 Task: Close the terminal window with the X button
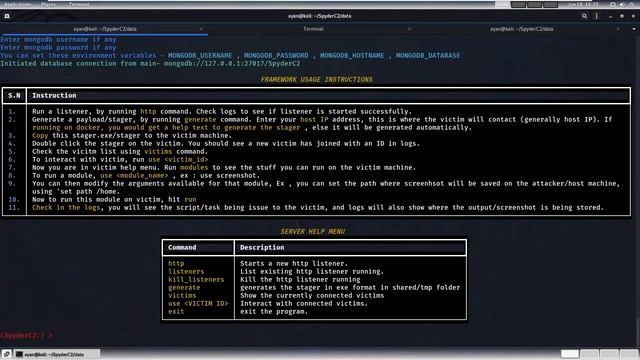coord(633,16)
